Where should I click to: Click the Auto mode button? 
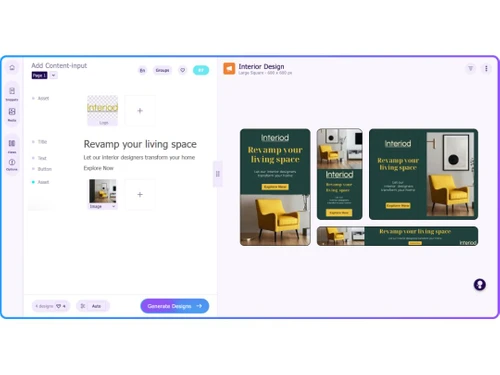(96, 306)
